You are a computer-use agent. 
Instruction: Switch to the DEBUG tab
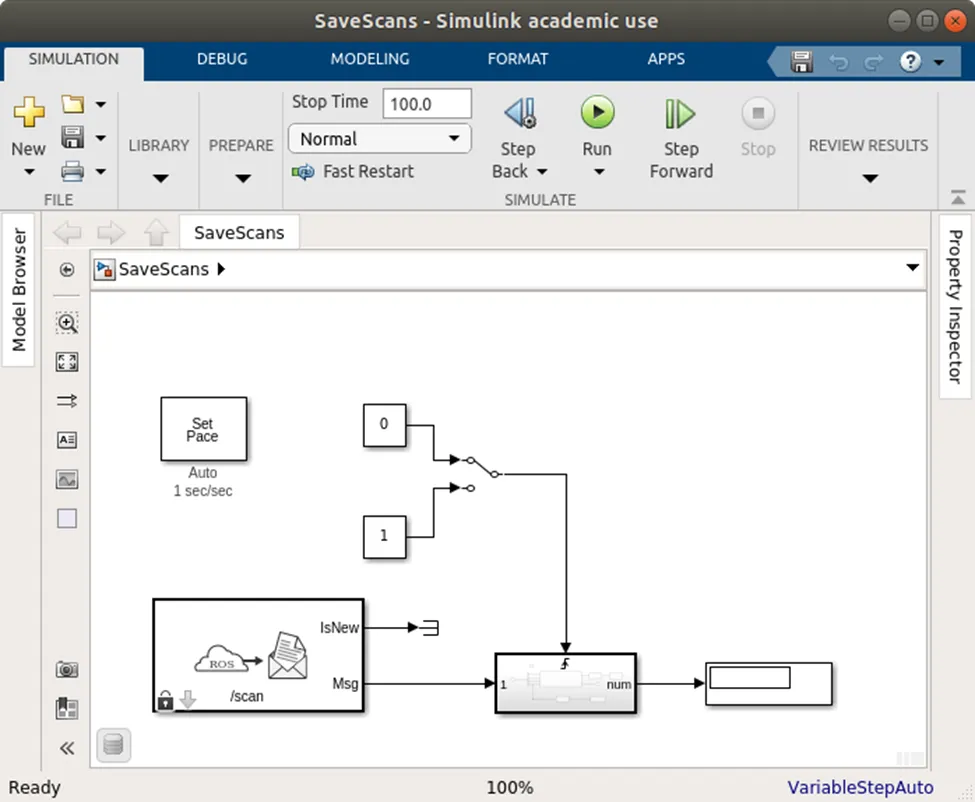pos(222,59)
